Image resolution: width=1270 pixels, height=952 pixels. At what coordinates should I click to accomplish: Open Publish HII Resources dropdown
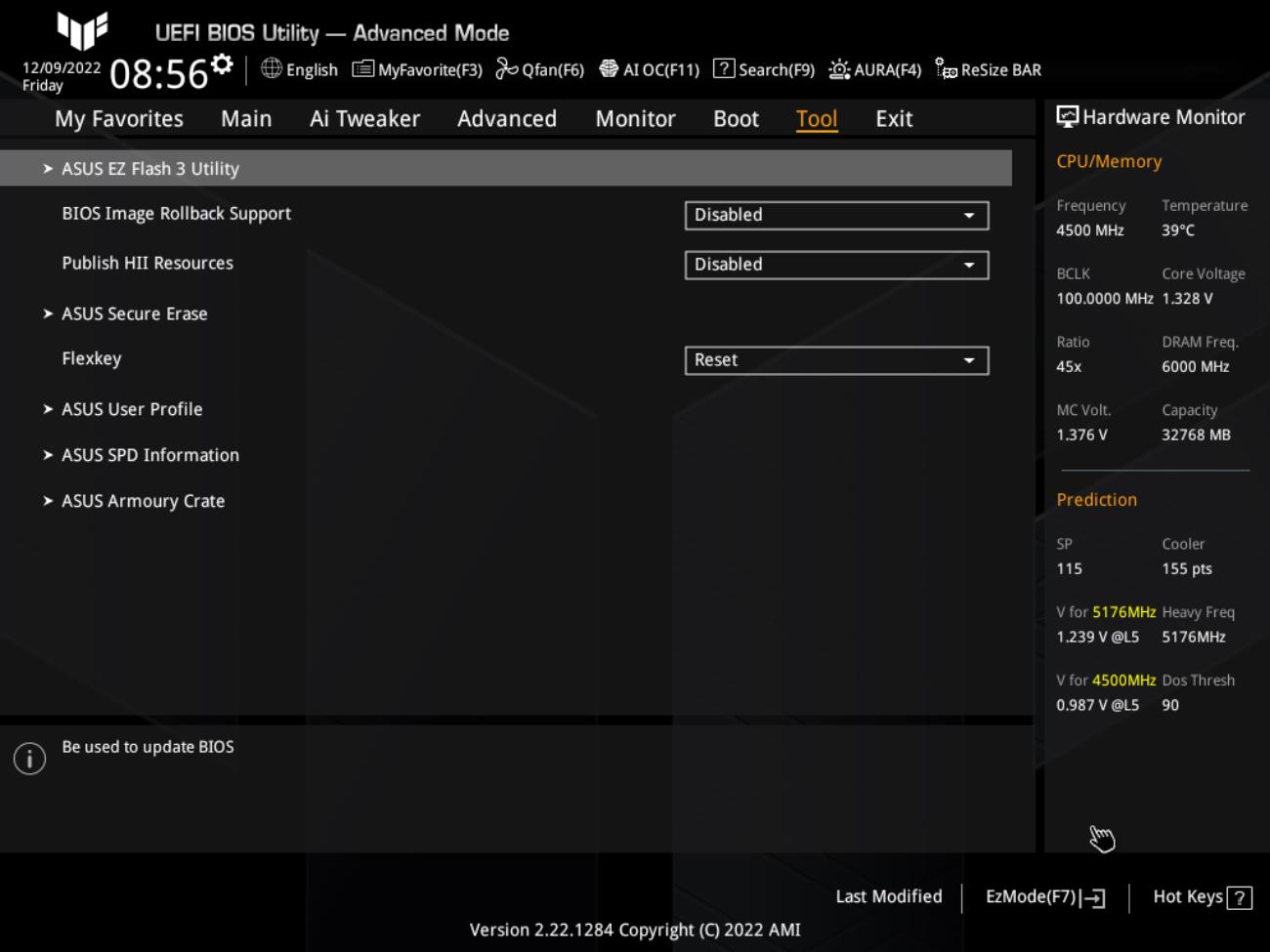tap(836, 265)
